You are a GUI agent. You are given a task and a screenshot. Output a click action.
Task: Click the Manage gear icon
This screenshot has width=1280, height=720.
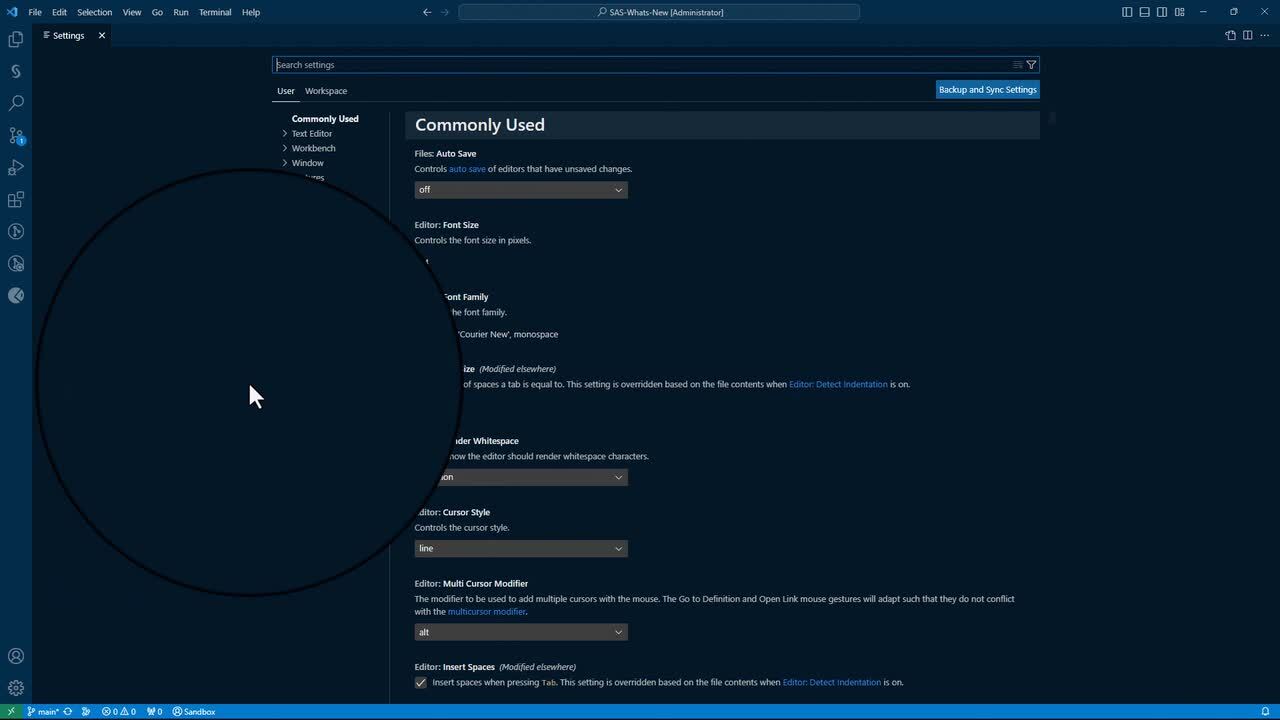(x=16, y=688)
